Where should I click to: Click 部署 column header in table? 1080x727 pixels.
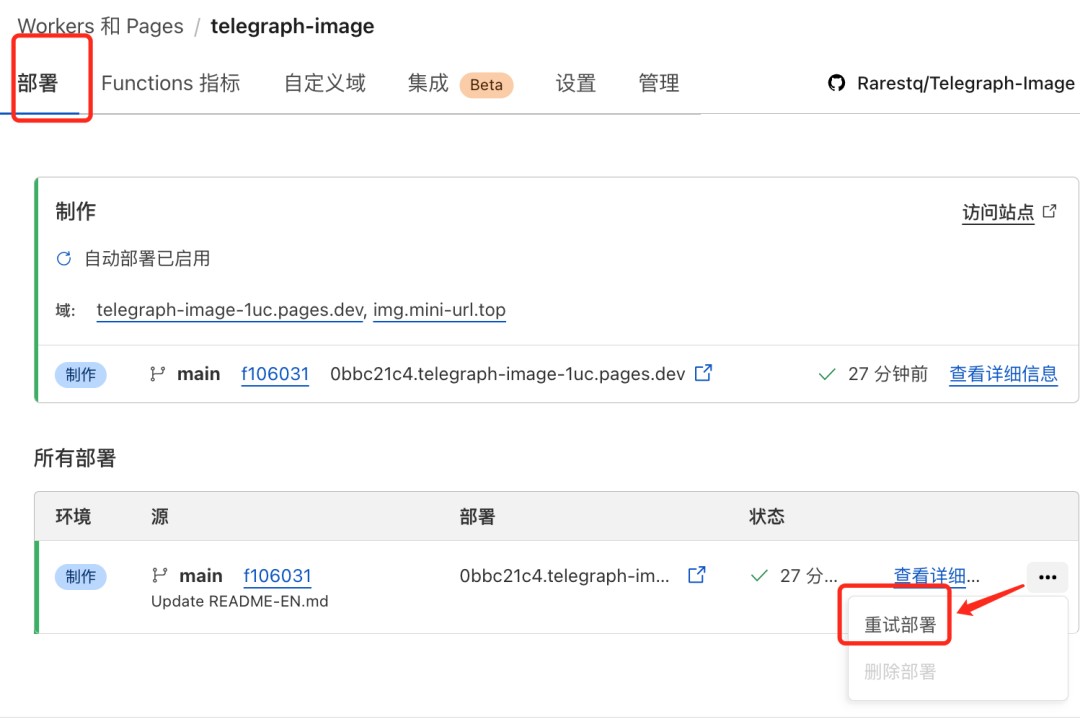pos(477,517)
